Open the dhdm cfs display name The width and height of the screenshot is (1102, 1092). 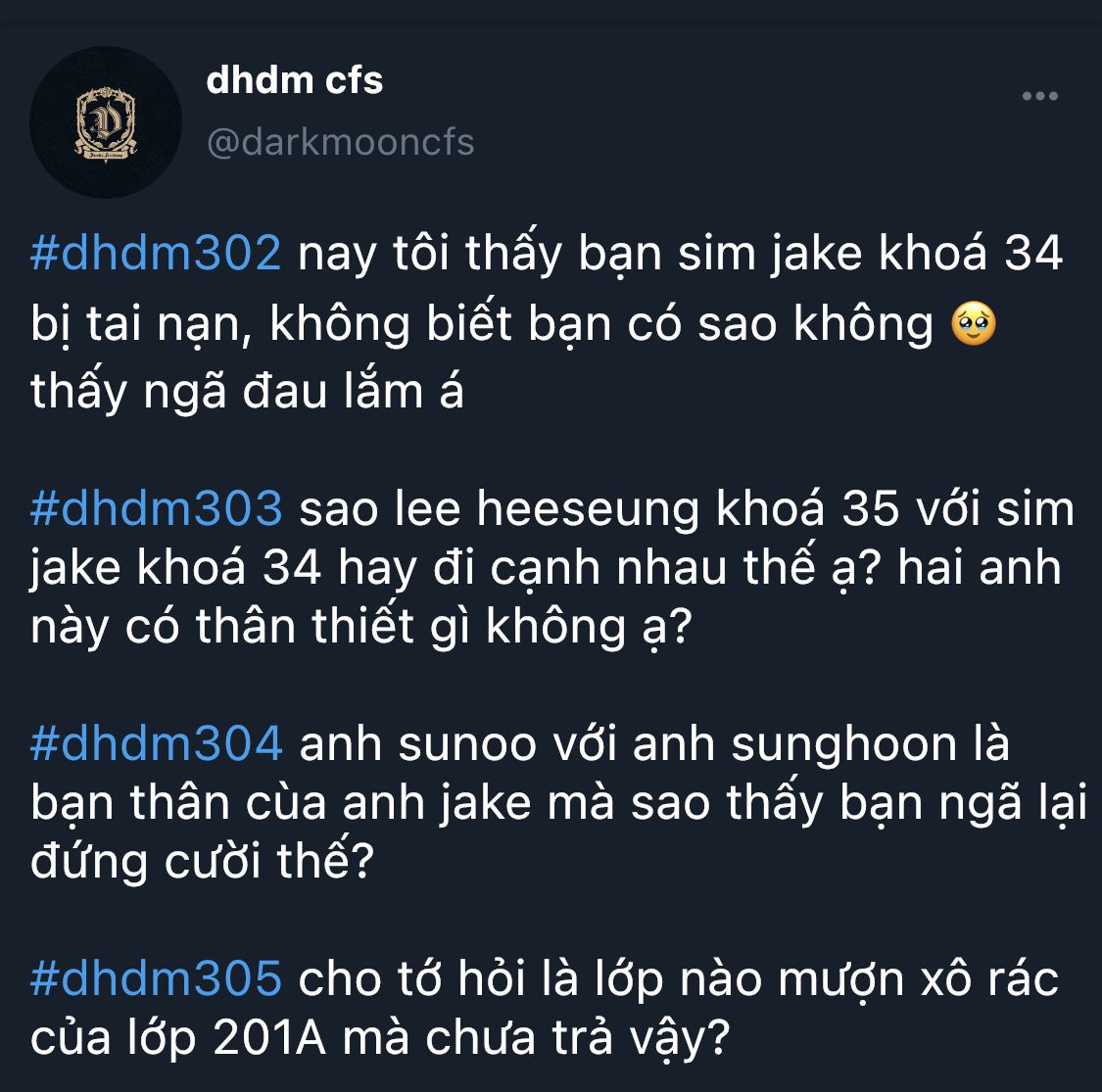[295, 80]
